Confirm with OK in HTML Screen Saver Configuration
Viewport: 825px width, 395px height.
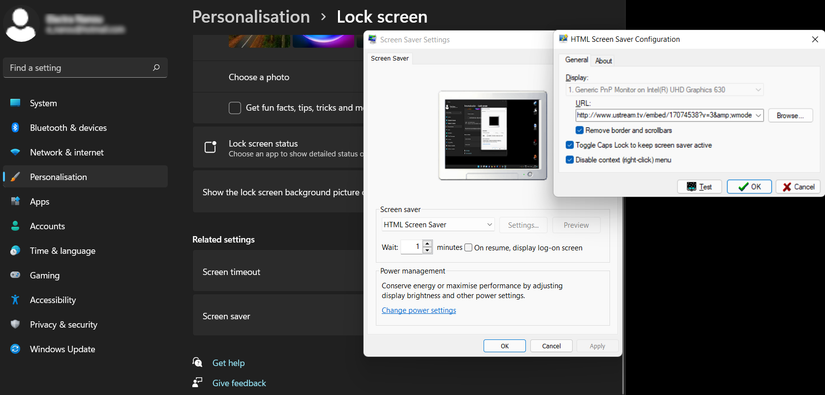pos(749,187)
